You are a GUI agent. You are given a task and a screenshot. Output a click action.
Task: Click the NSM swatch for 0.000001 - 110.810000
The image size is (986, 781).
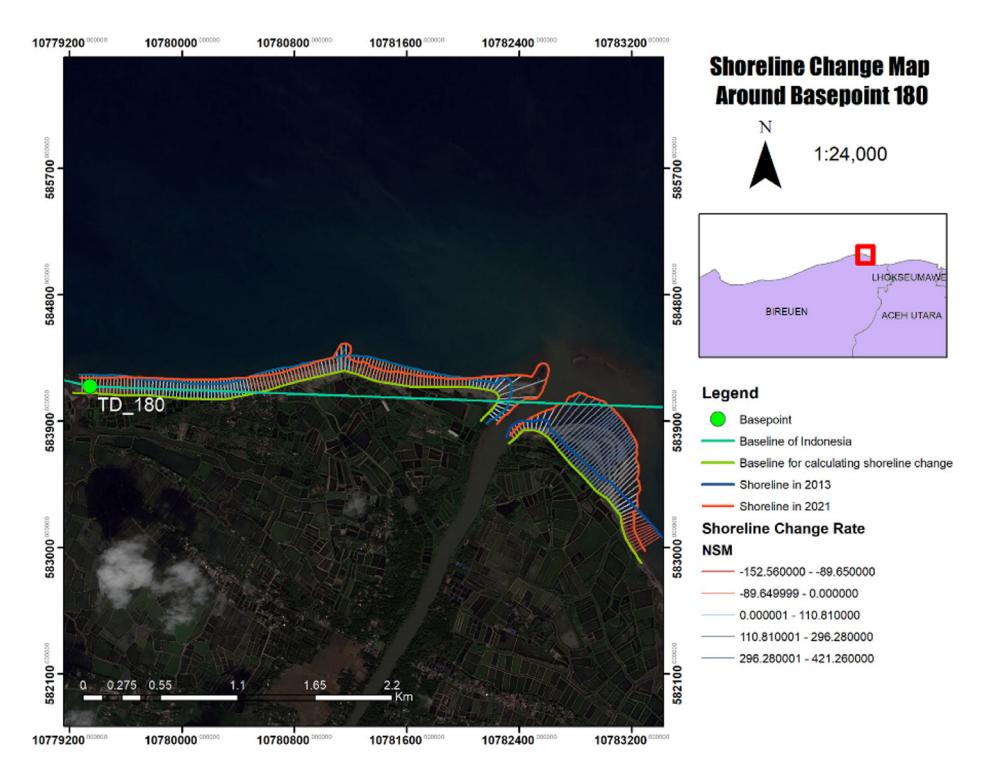(717, 615)
